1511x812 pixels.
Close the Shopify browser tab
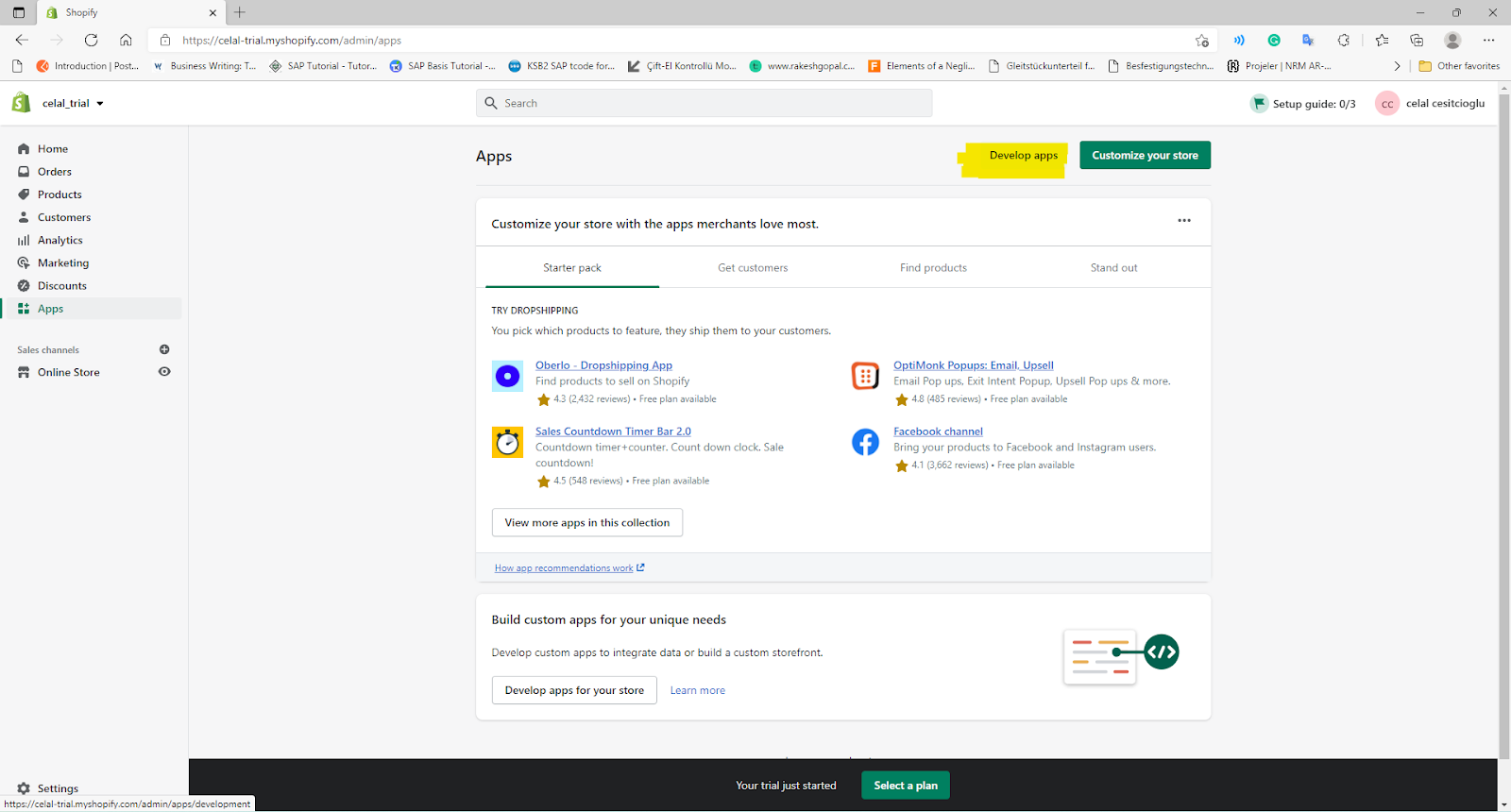point(212,13)
